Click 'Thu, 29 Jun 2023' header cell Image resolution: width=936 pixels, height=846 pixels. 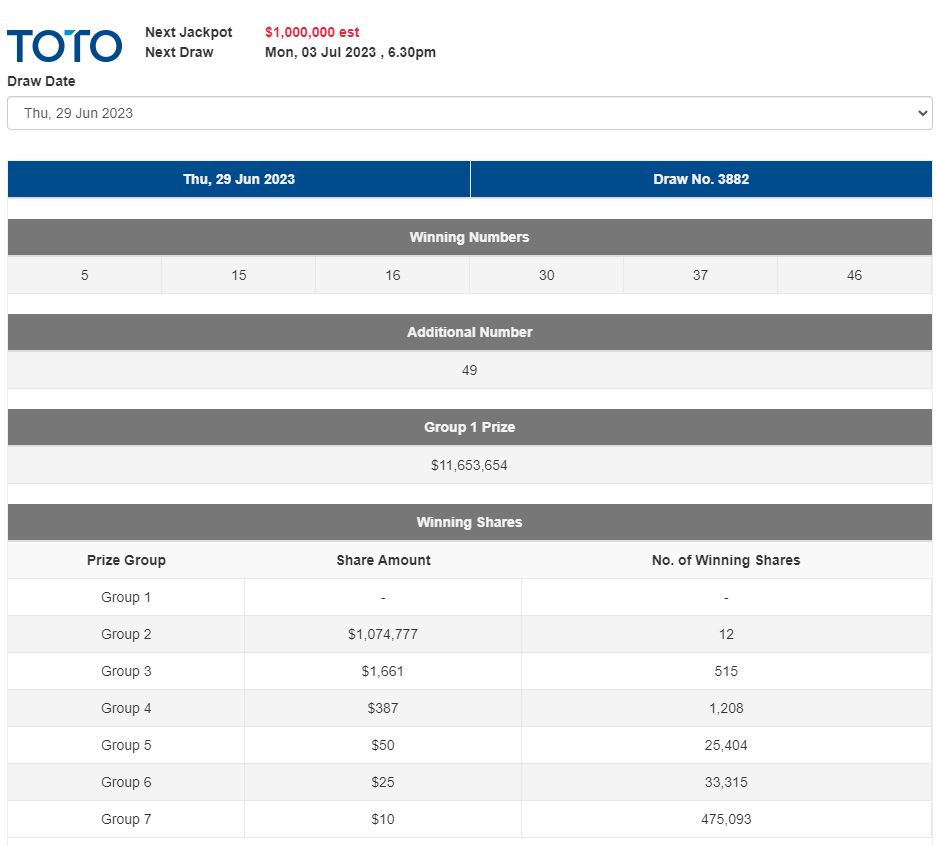coord(239,179)
